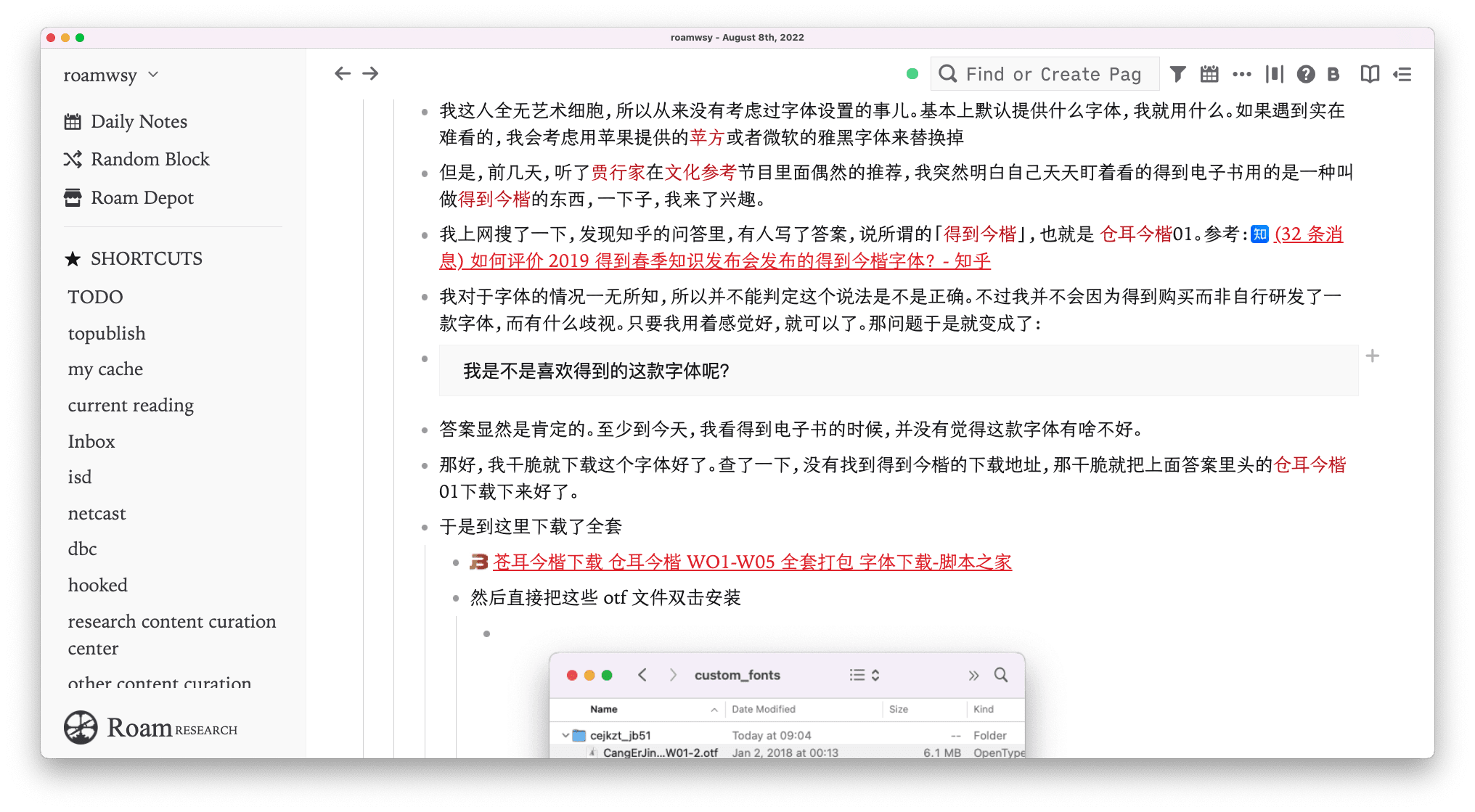Click the green sync status indicator
The height and width of the screenshot is (812, 1475).
click(x=912, y=73)
